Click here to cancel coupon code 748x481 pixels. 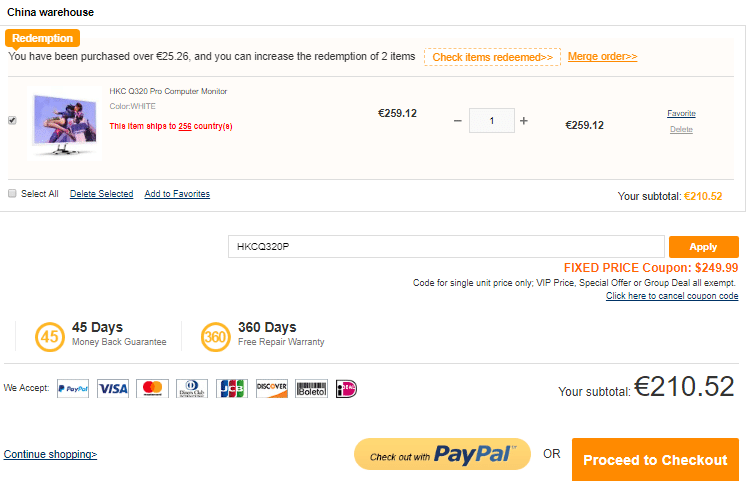click(672, 296)
